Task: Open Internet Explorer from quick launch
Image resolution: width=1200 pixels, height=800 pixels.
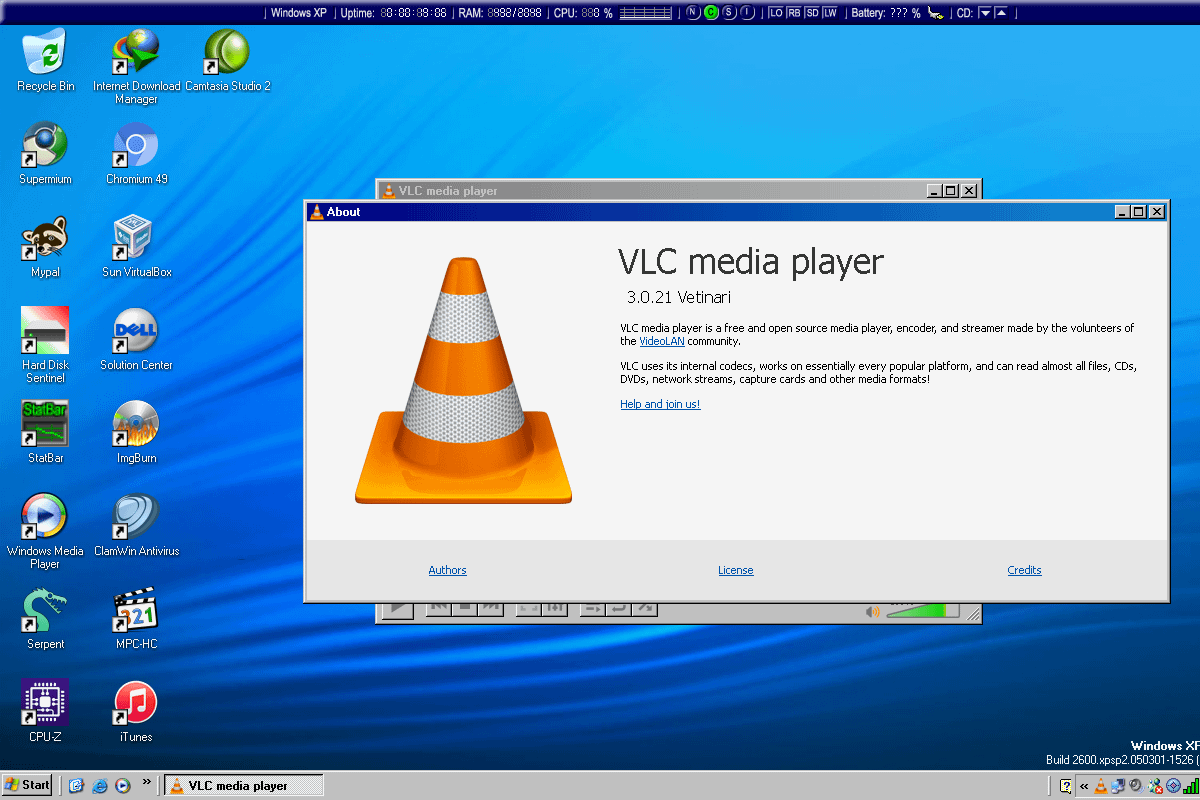Action: point(99,786)
